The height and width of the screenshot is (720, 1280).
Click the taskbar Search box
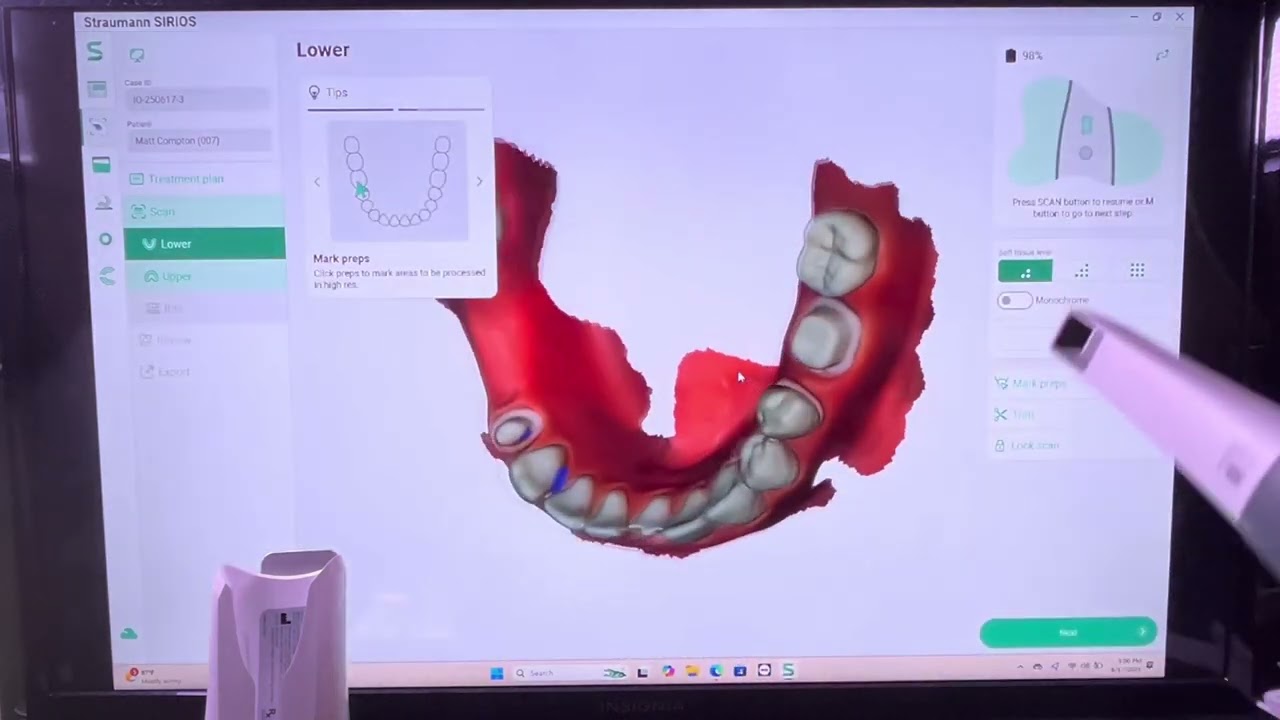[x=570, y=673]
